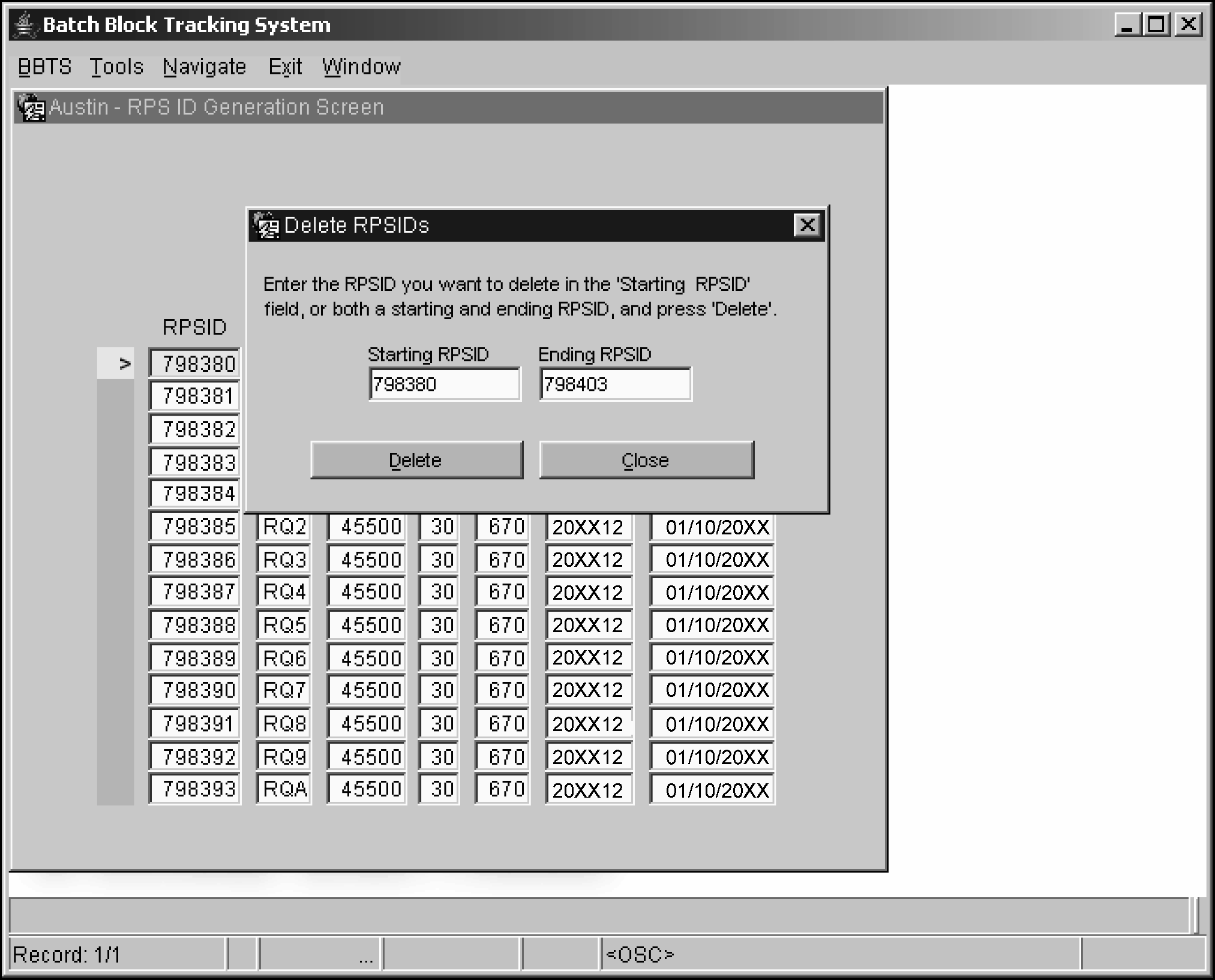Click the current record arrow marker
Image resolution: width=1215 pixels, height=980 pixels.
click(124, 364)
